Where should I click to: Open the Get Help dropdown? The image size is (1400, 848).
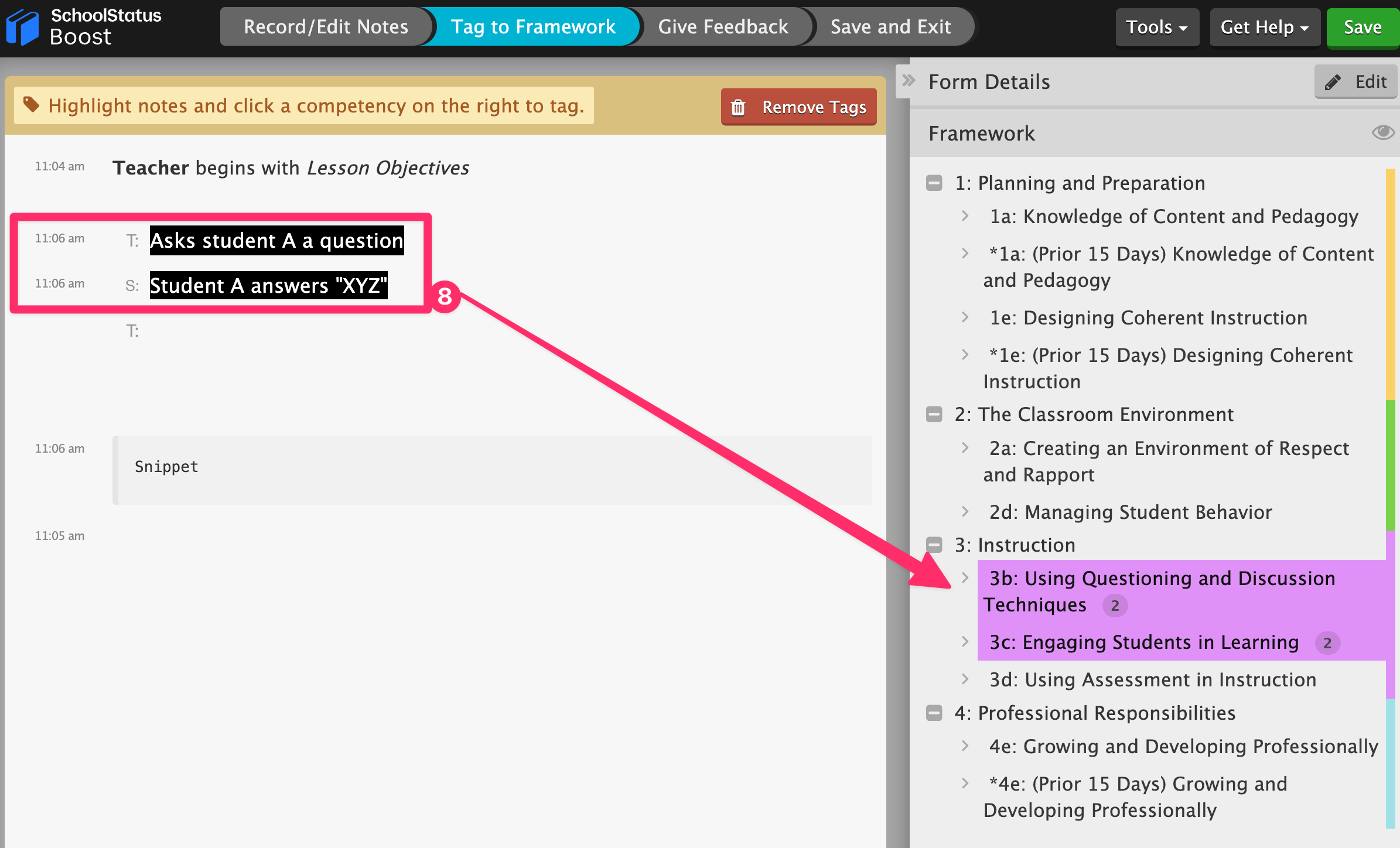click(1265, 27)
